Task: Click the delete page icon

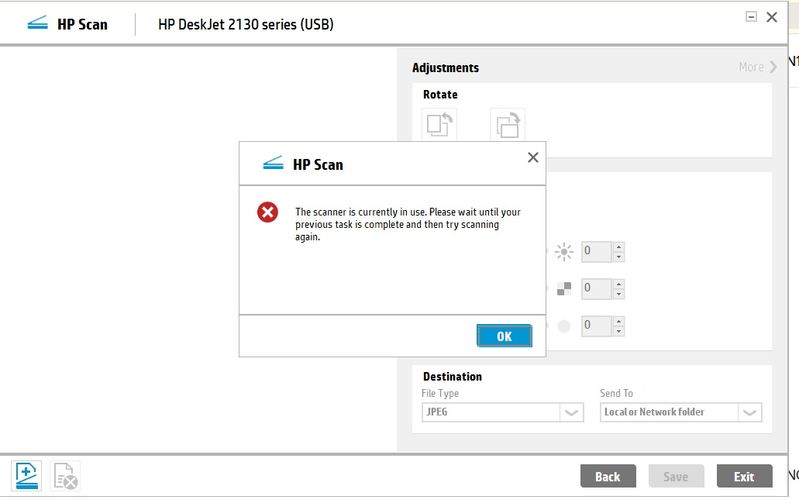Action: click(65, 476)
